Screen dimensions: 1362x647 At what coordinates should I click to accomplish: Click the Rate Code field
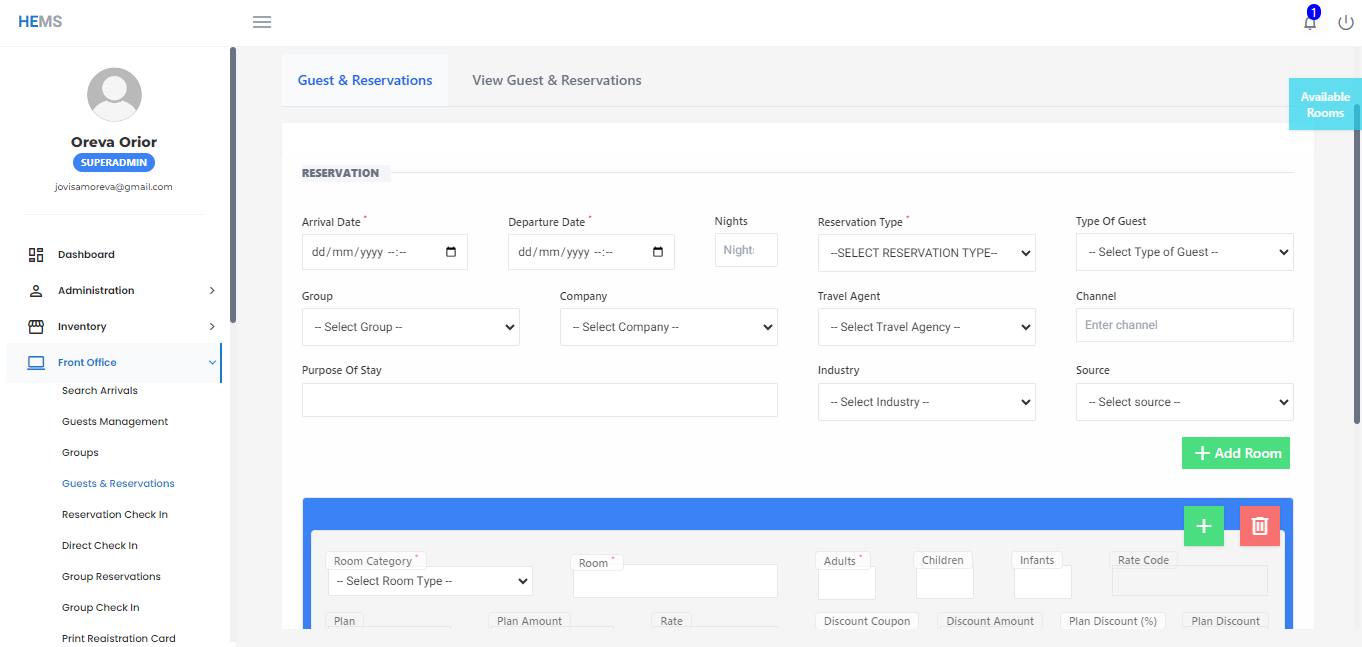(x=1190, y=581)
